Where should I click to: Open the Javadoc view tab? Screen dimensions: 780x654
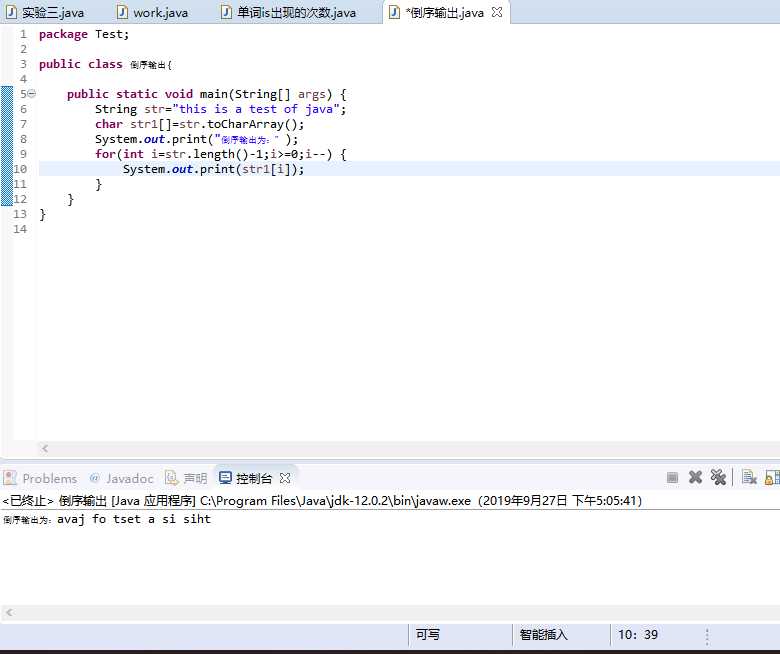122,478
